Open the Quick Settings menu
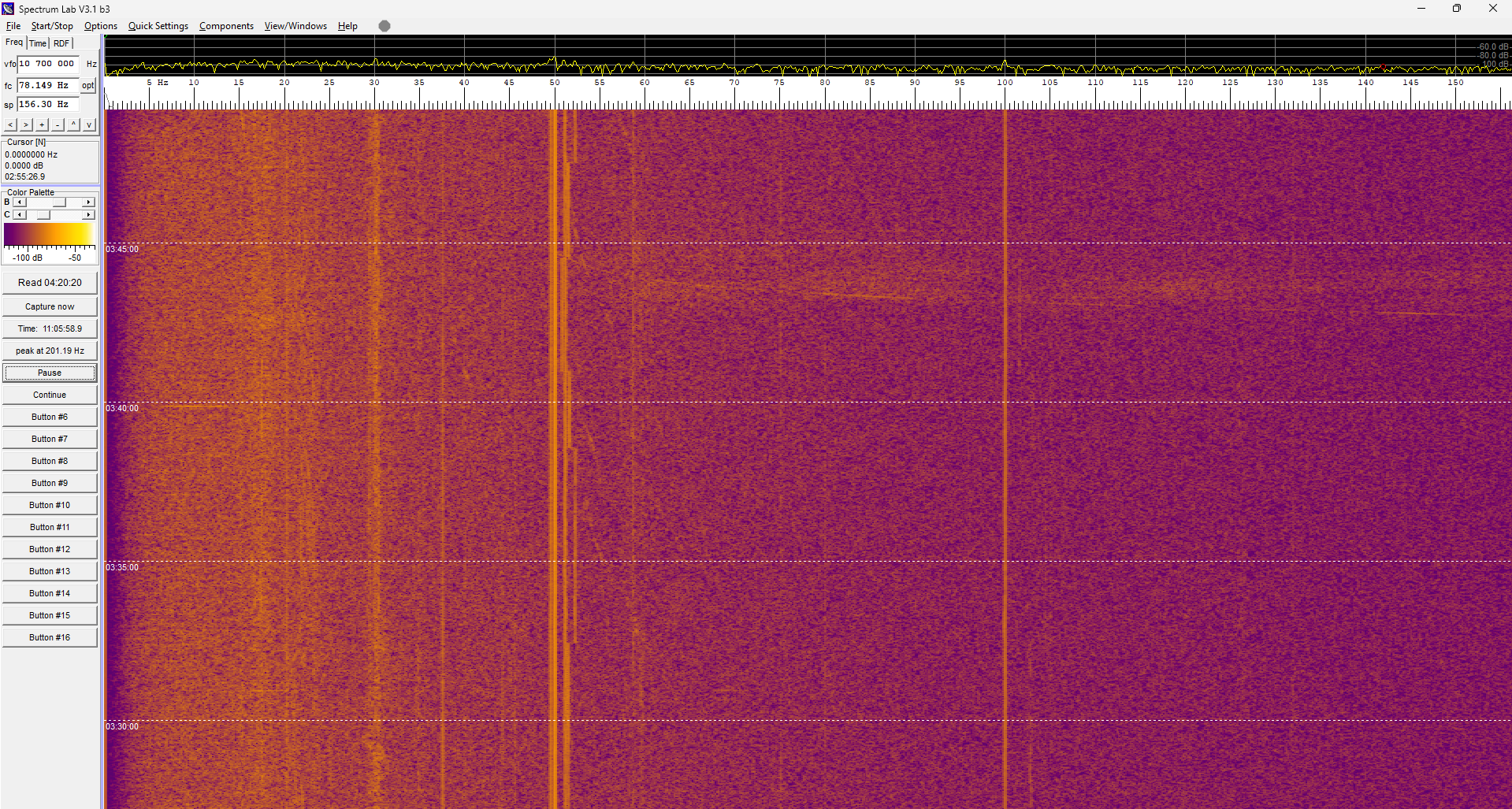Viewport: 1512px width, 809px height. [158, 26]
